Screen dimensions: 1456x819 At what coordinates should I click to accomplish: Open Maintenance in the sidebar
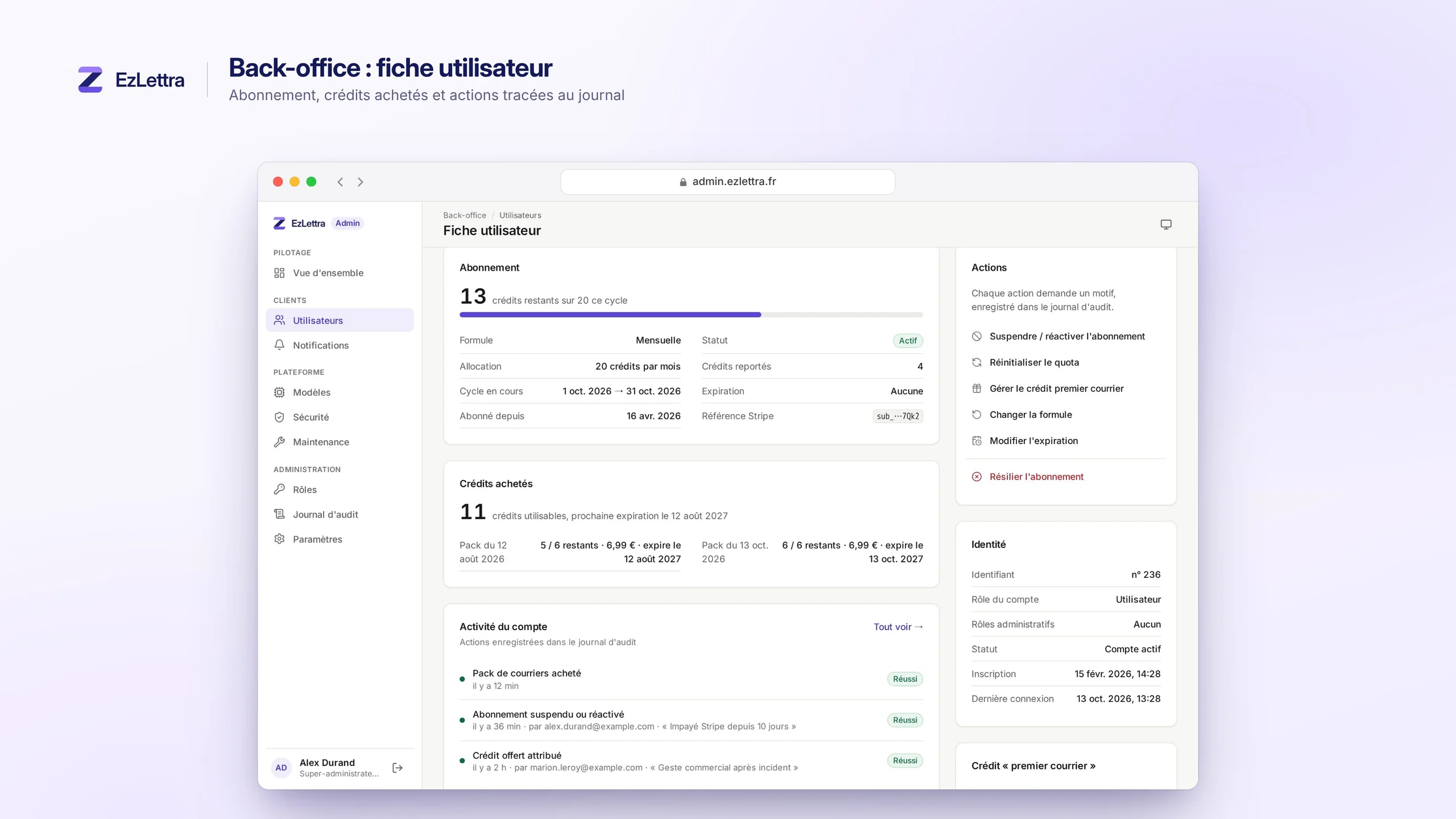click(x=340, y=442)
